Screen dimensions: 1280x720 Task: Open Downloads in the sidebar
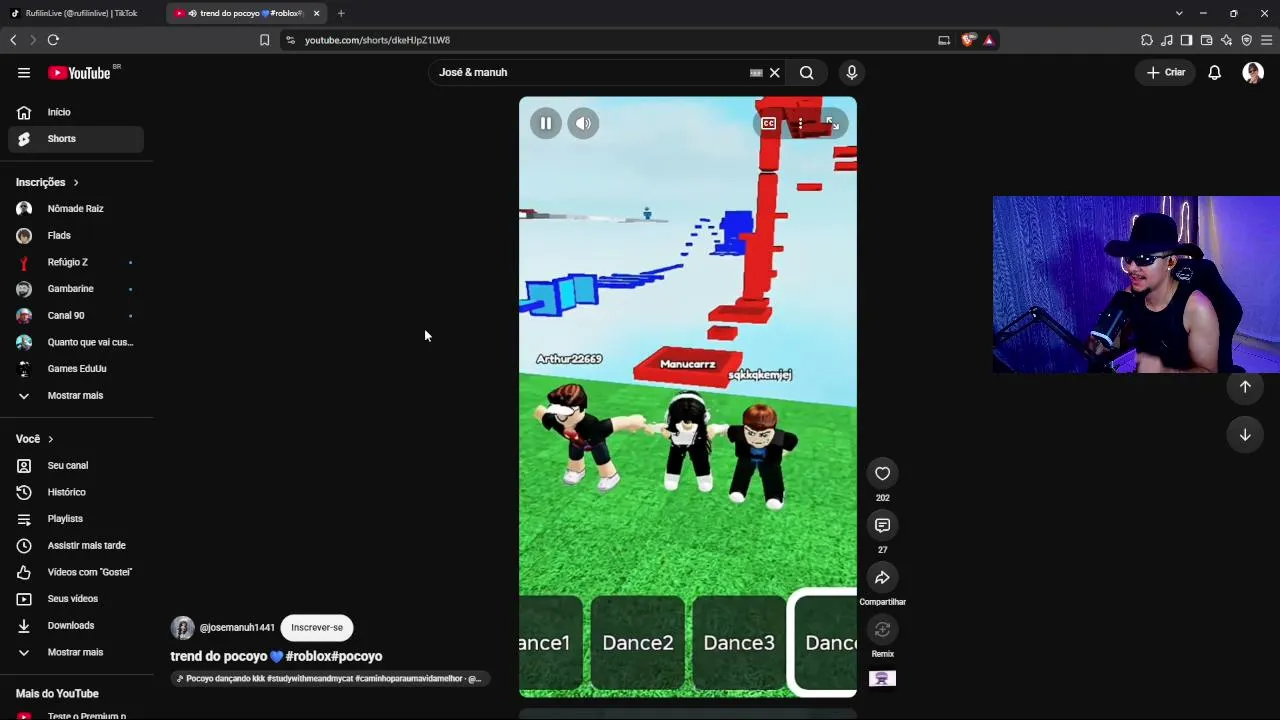point(76,625)
